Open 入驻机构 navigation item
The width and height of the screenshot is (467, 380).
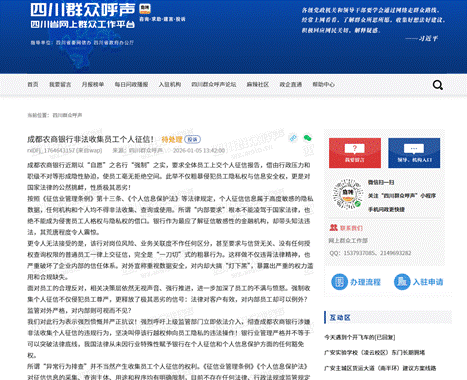point(170,84)
